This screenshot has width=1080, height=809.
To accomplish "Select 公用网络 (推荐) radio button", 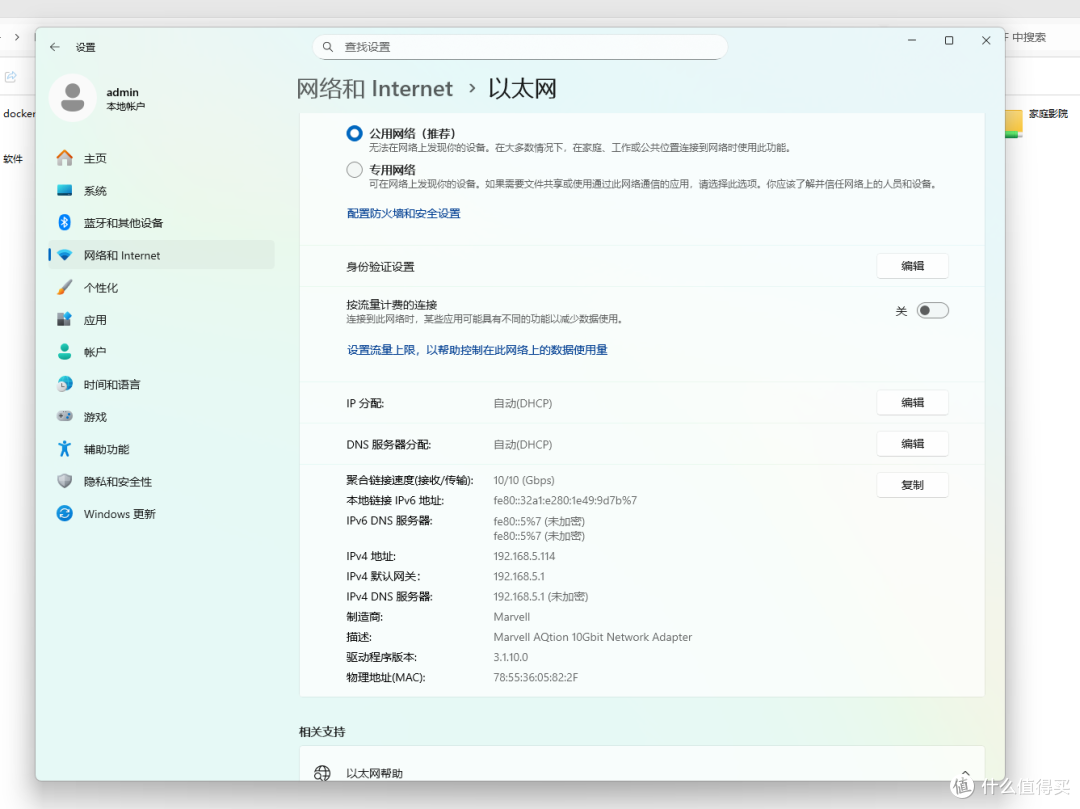I will (354, 134).
